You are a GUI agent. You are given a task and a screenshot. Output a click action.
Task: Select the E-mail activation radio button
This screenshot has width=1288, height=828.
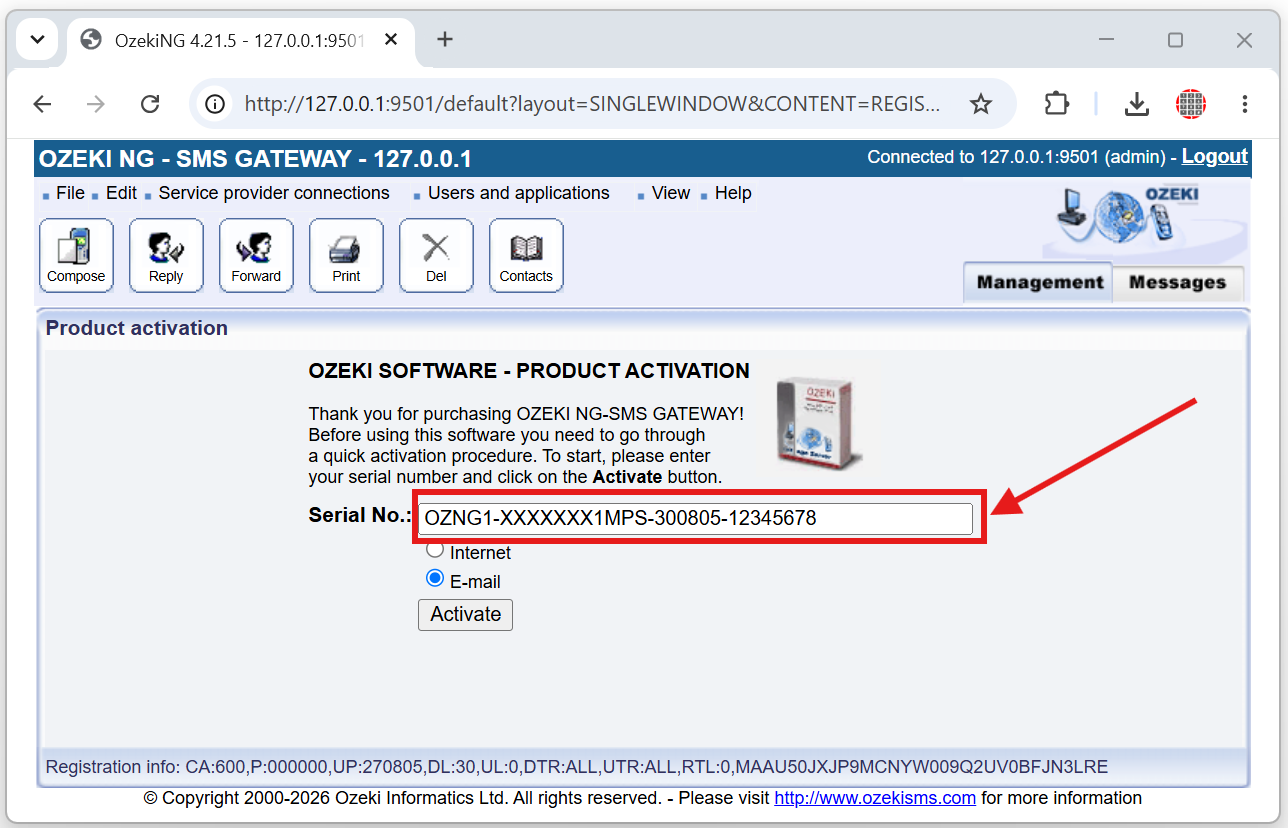pyautogui.click(x=435, y=578)
